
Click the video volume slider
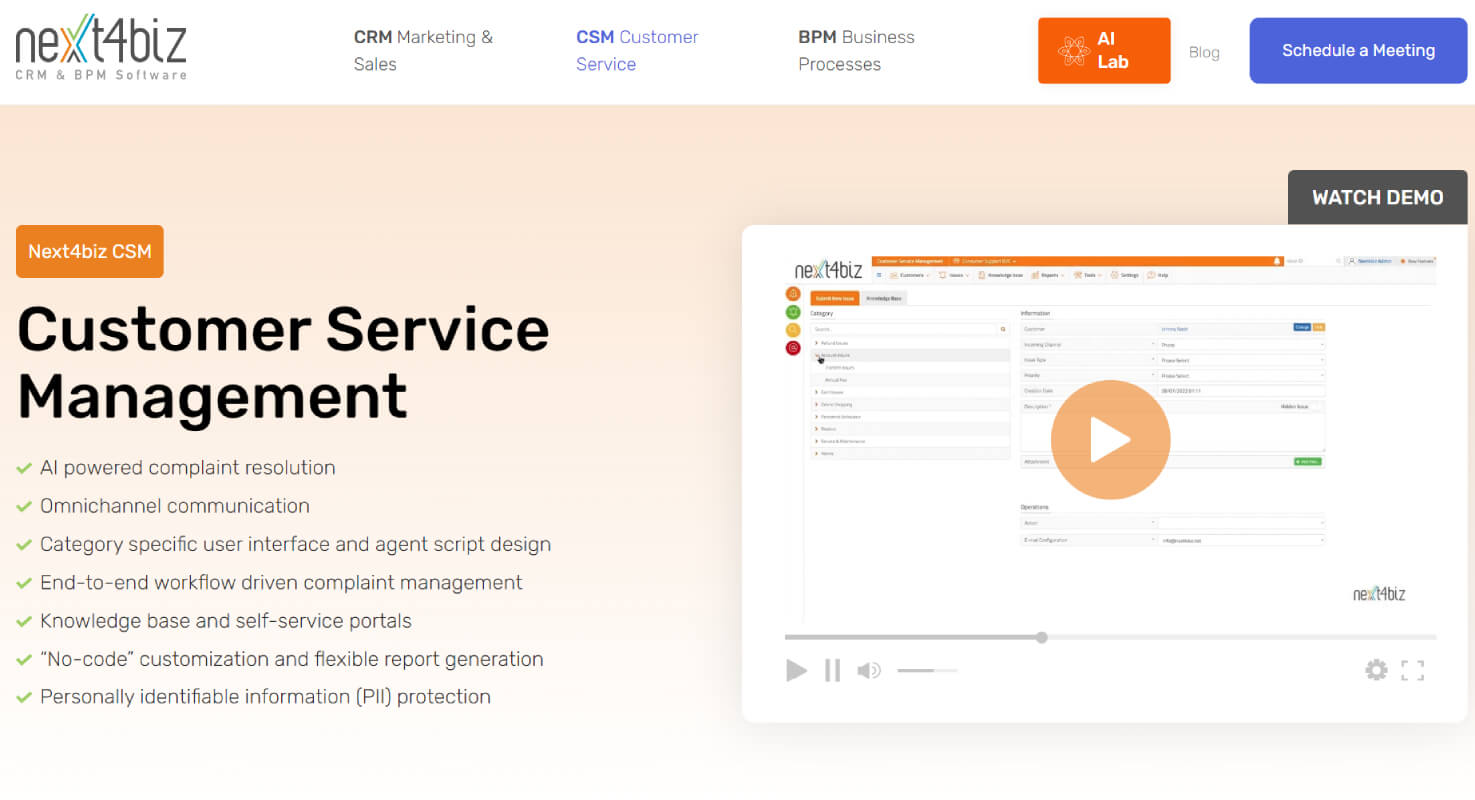click(927, 670)
